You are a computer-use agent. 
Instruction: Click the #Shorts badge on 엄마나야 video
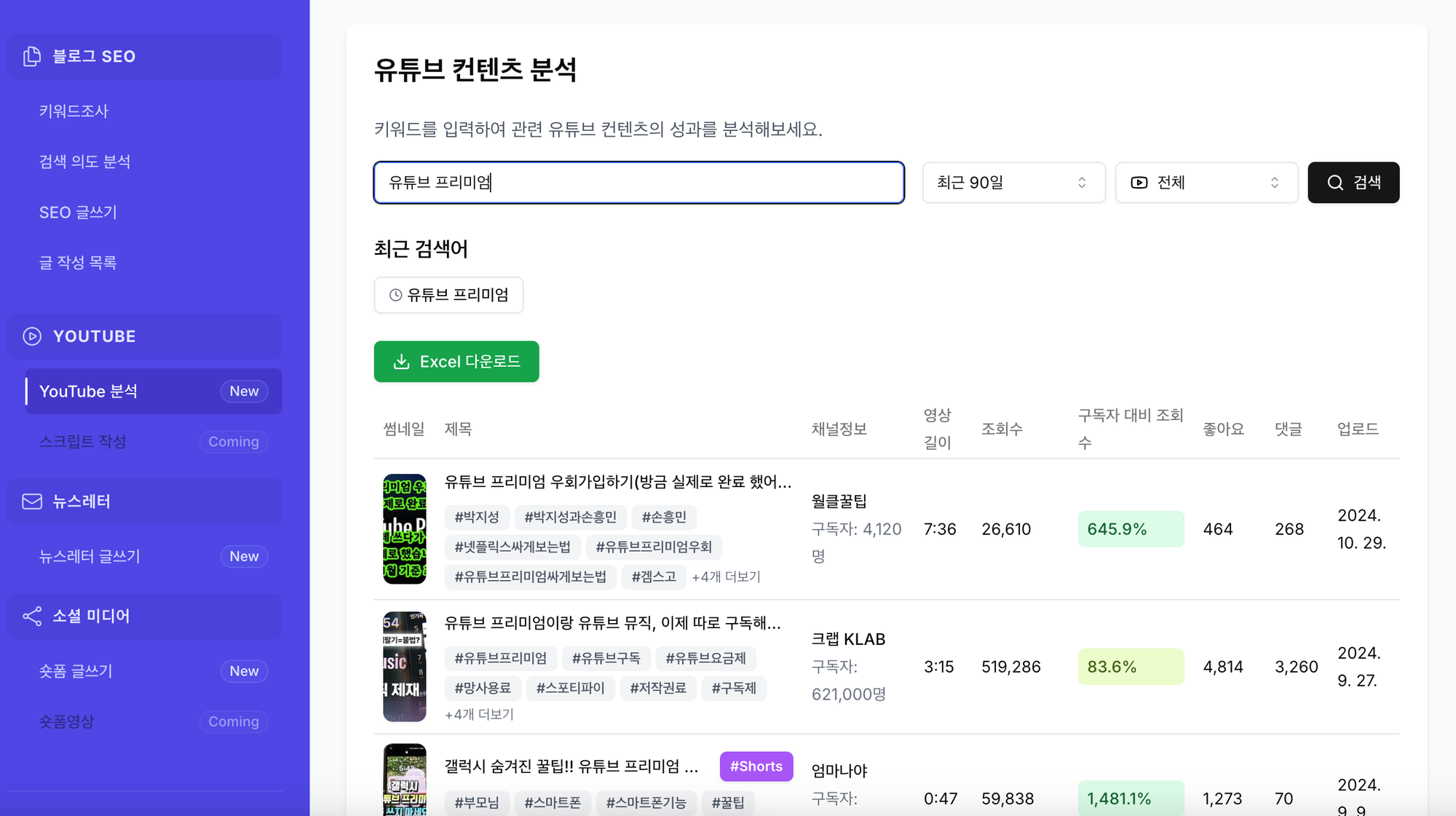click(x=756, y=766)
